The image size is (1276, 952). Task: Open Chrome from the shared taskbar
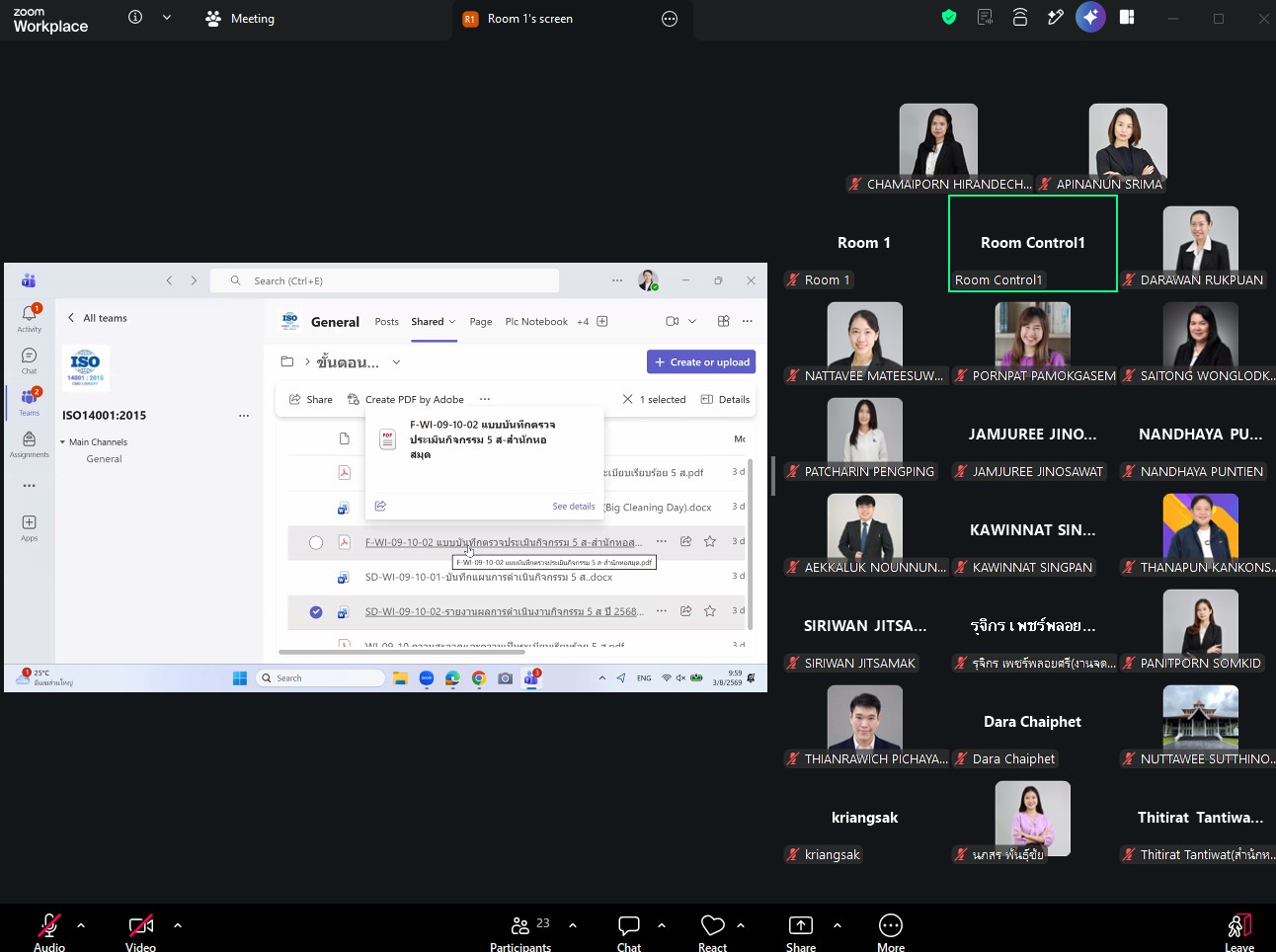coord(479,678)
